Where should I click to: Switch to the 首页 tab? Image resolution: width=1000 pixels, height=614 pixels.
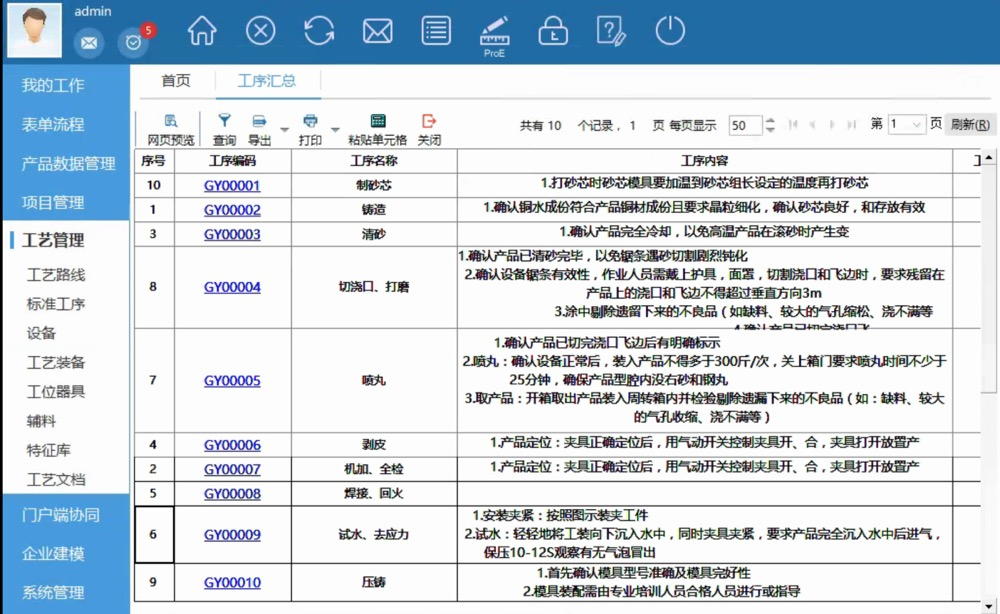click(175, 81)
